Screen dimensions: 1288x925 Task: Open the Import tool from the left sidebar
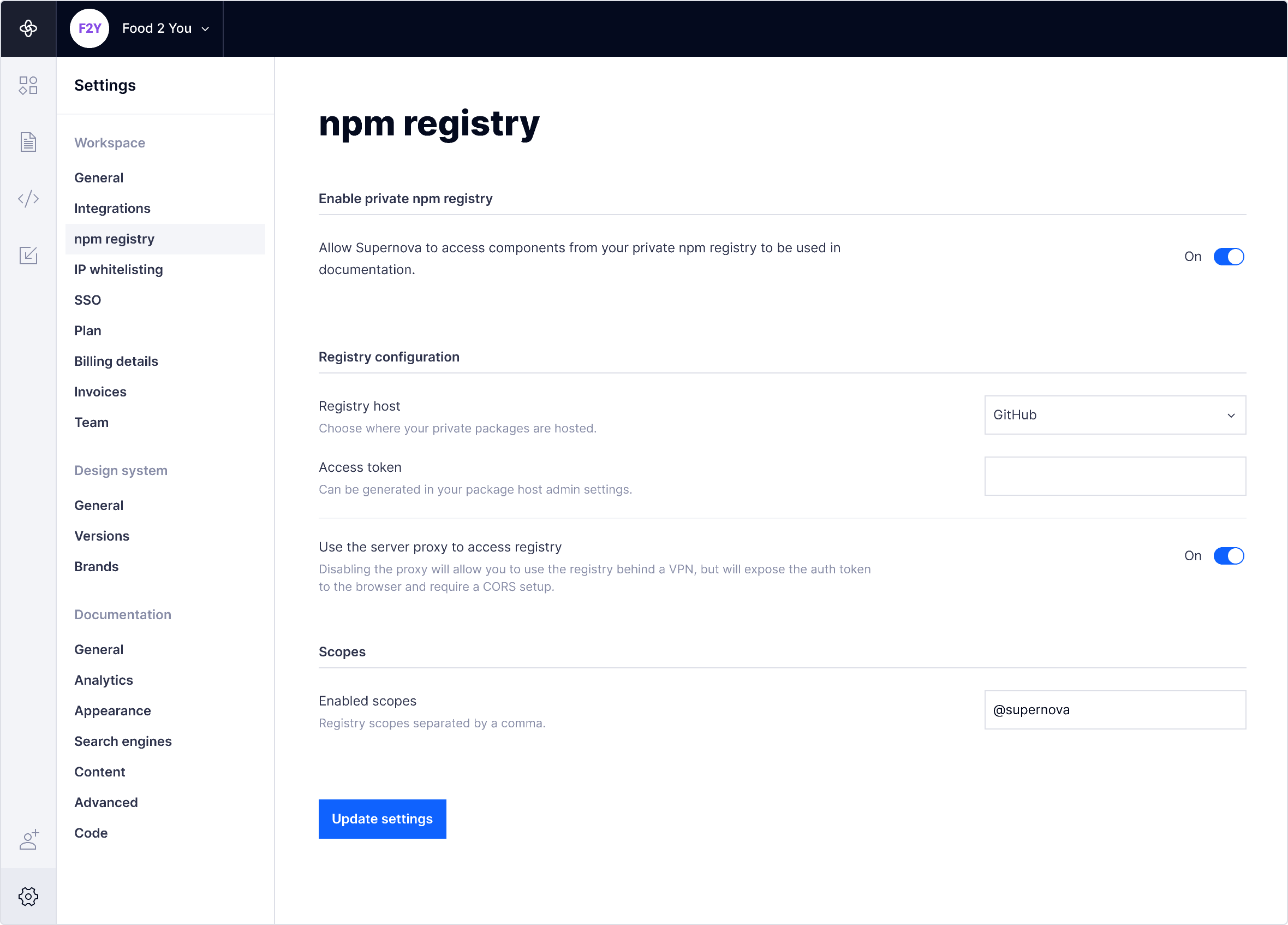click(x=28, y=255)
